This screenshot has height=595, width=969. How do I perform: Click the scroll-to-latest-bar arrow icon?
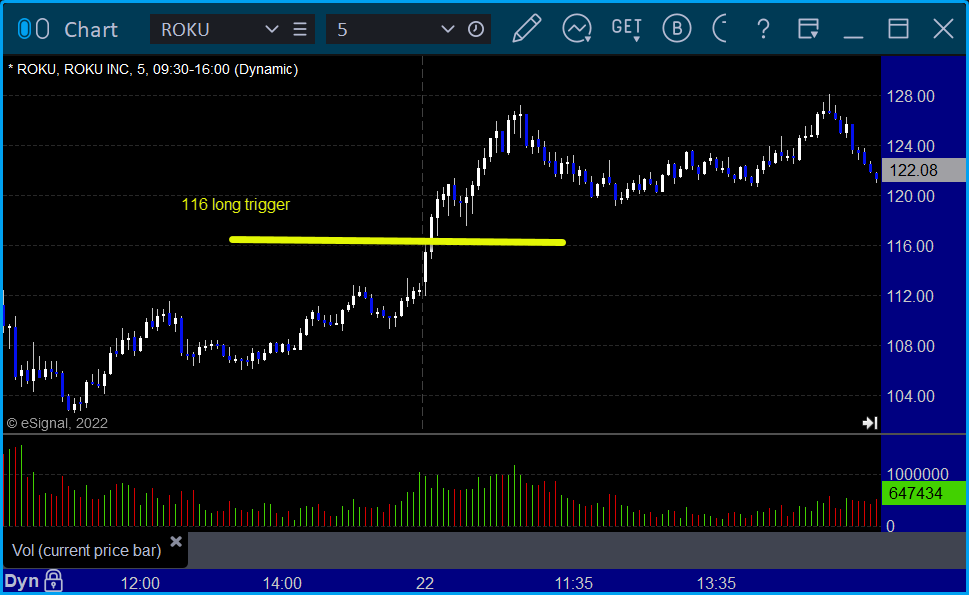[870, 423]
